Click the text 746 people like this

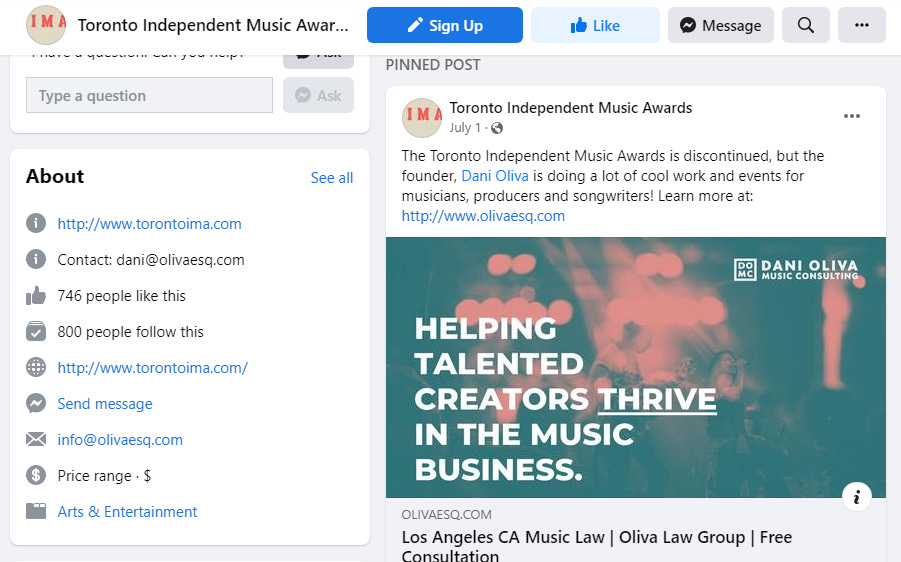point(121,296)
